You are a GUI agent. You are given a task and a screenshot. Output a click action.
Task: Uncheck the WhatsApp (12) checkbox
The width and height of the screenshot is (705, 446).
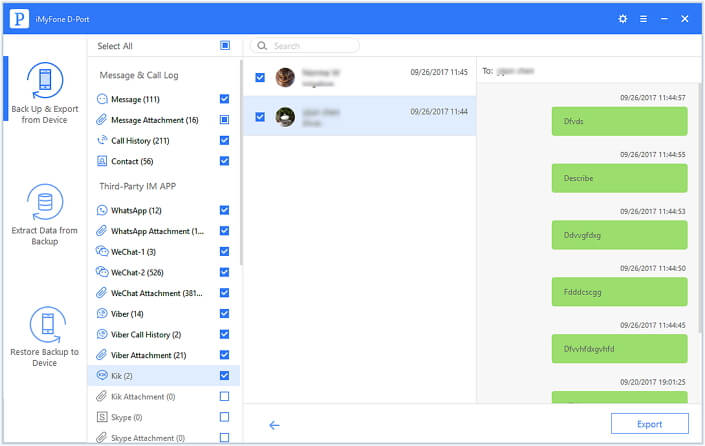[x=224, y=210]
